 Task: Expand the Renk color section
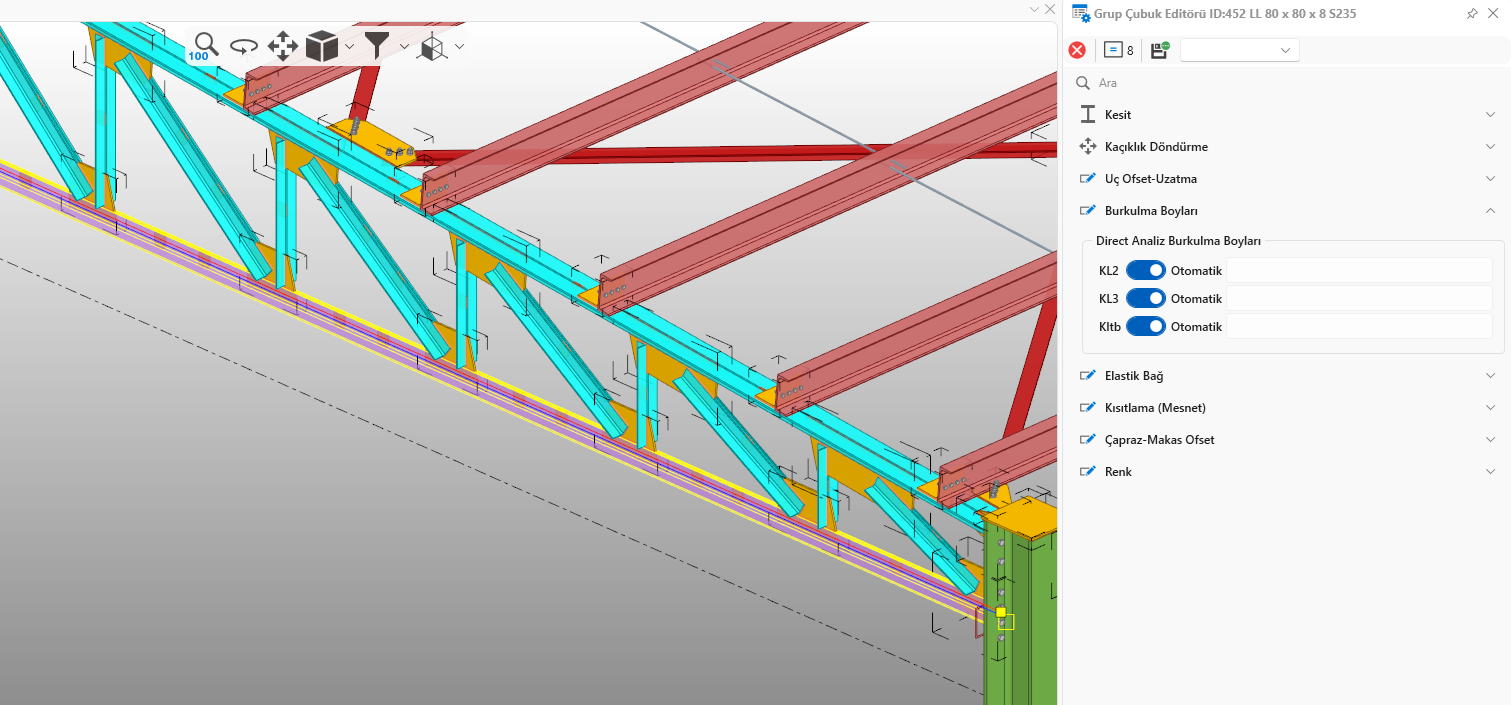click(1118, 472)
